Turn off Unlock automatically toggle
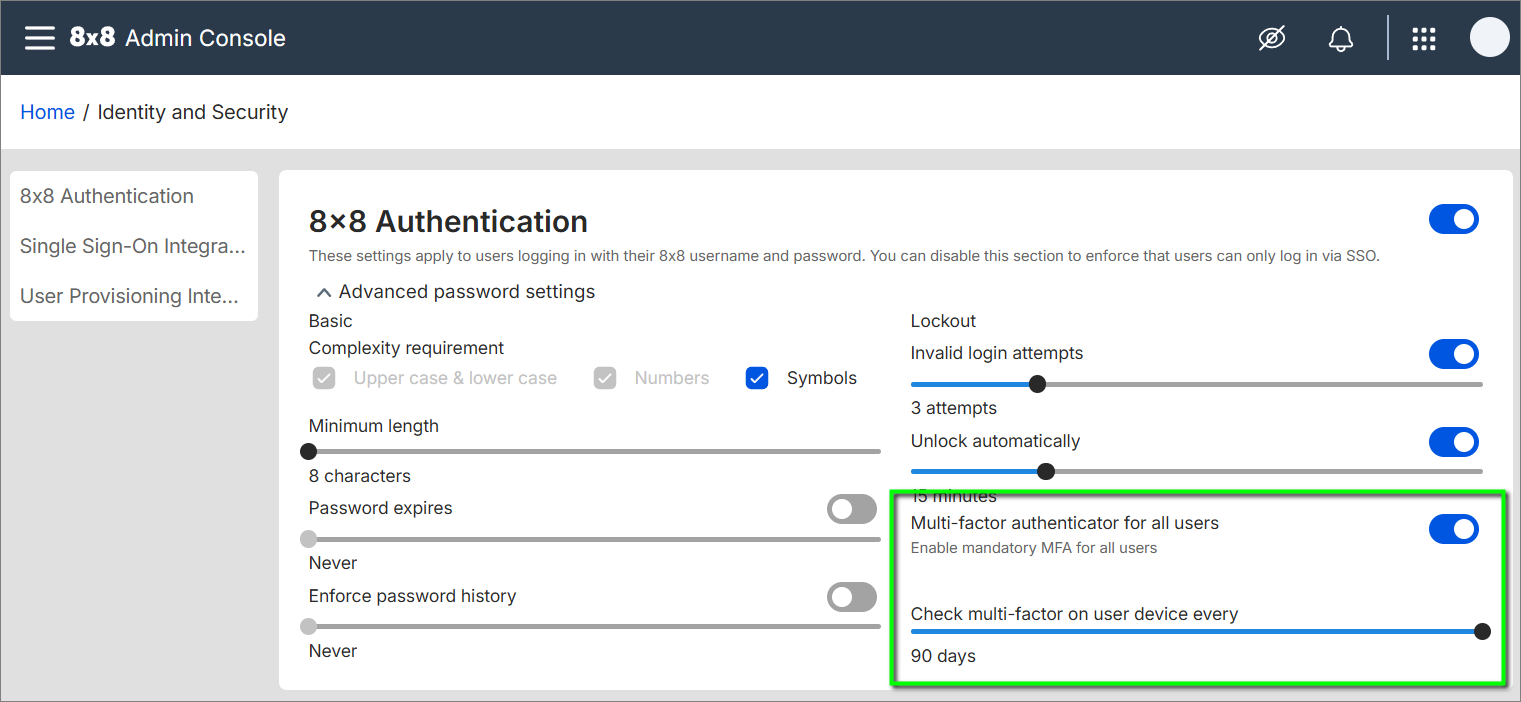Image resolution: width=1521 pixels, height=702 pixels. (1453, 442)
